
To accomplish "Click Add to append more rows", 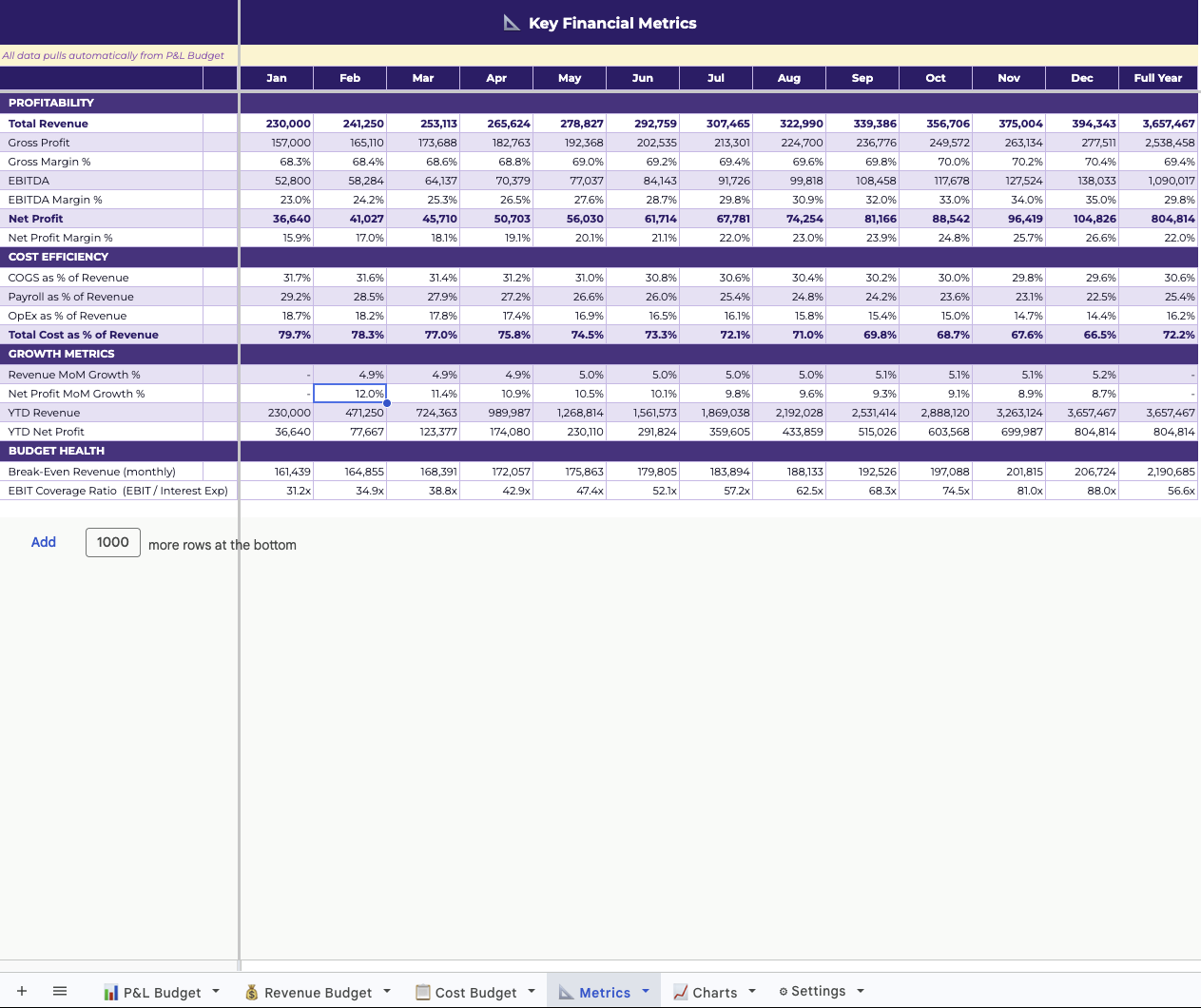I will coord(44,542).
